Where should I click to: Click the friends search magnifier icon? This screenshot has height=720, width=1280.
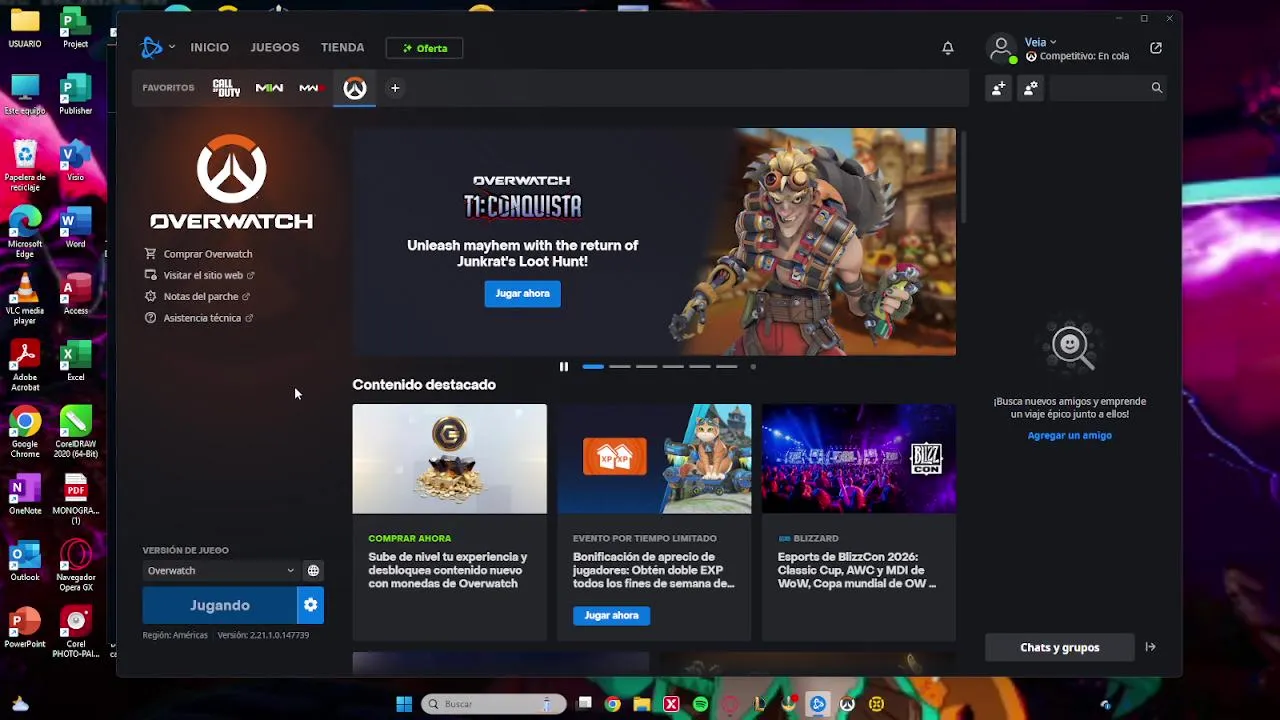(1157, 88)
